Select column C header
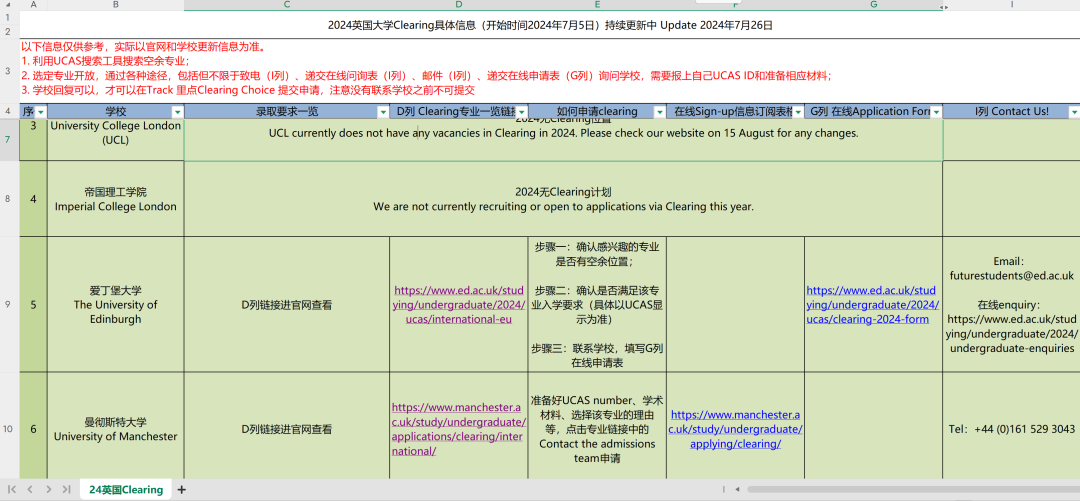The image size is (1080, 501). (x=287, y=4)
